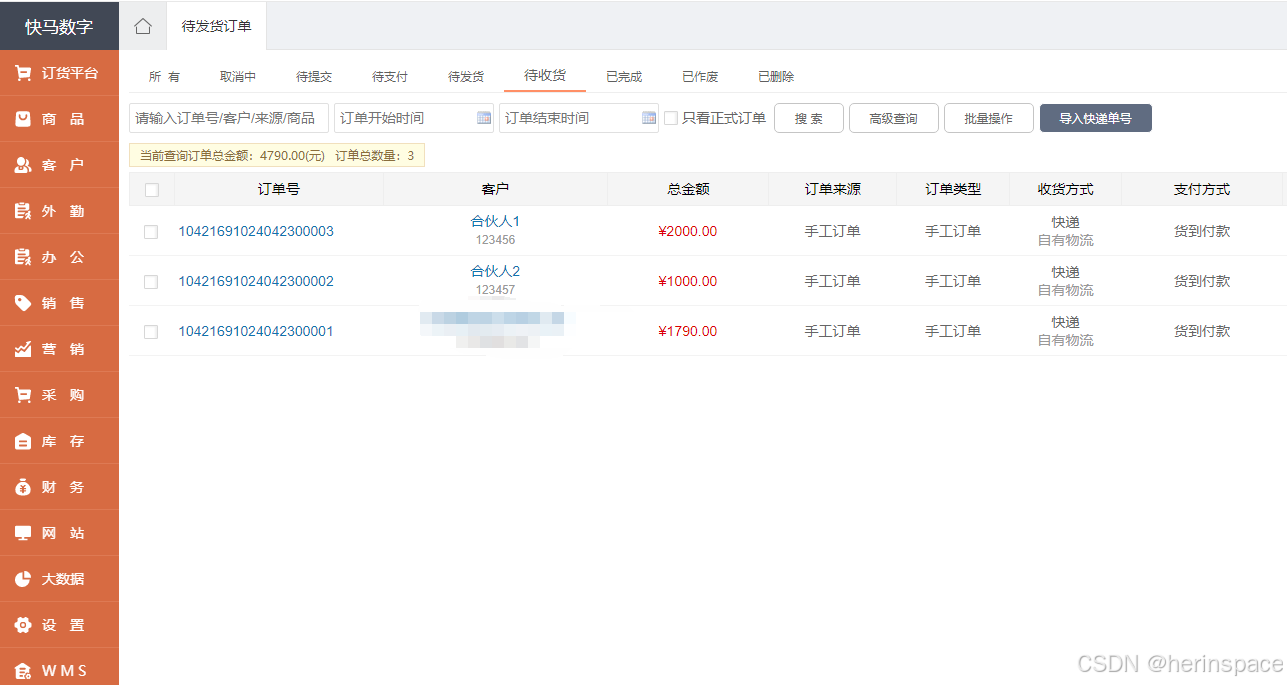The height and width of the screenshot is (685, 1287).
Task: Open calendar picker for 订单开始时间
Action: pyautogui.click(x=484, y=118)
